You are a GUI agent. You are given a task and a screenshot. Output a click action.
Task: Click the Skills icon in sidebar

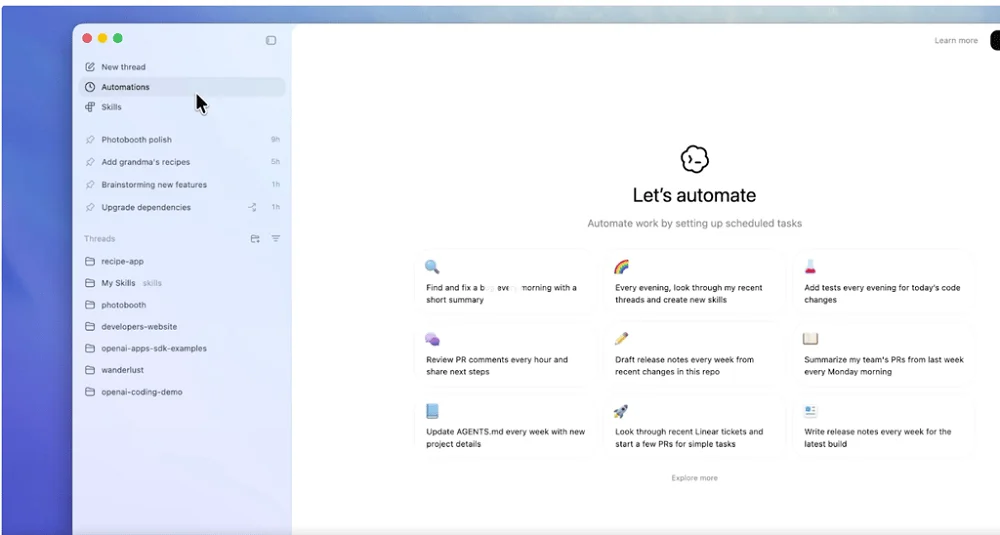(x=90, y=106)
